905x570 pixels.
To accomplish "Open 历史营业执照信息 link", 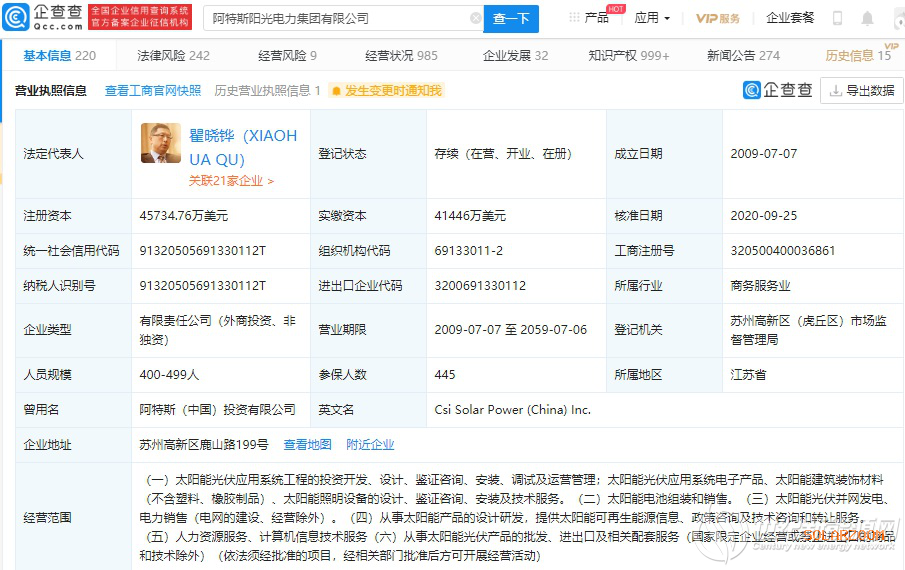I will point(267,91).
